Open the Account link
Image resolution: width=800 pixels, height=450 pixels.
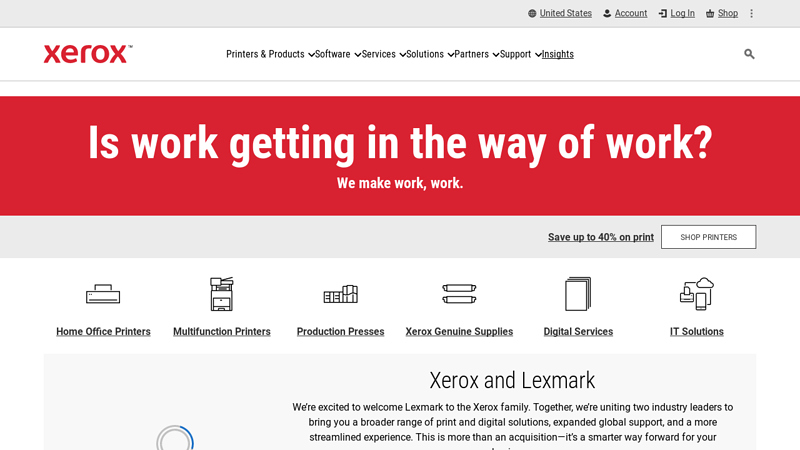(631, 13)
